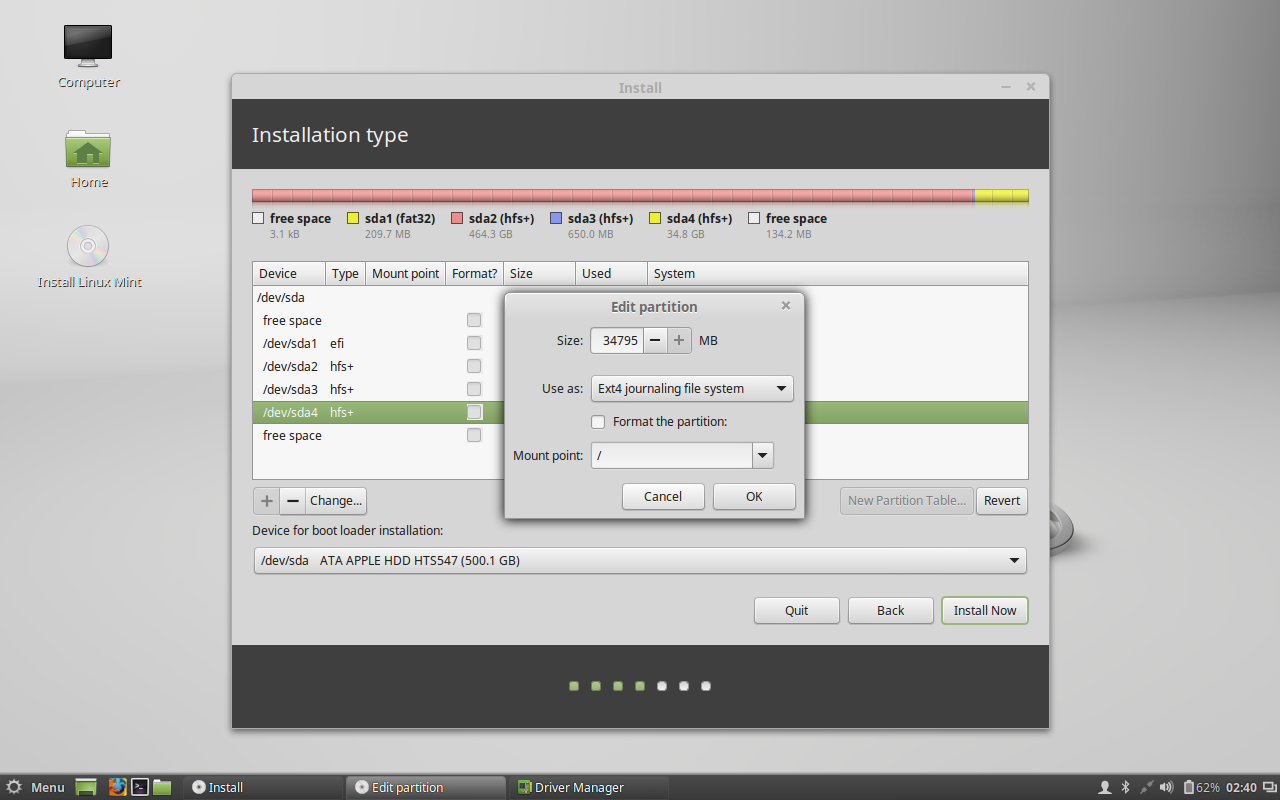Open the Home folder icon
This screenshot has width=1280, height=800.
88,149
